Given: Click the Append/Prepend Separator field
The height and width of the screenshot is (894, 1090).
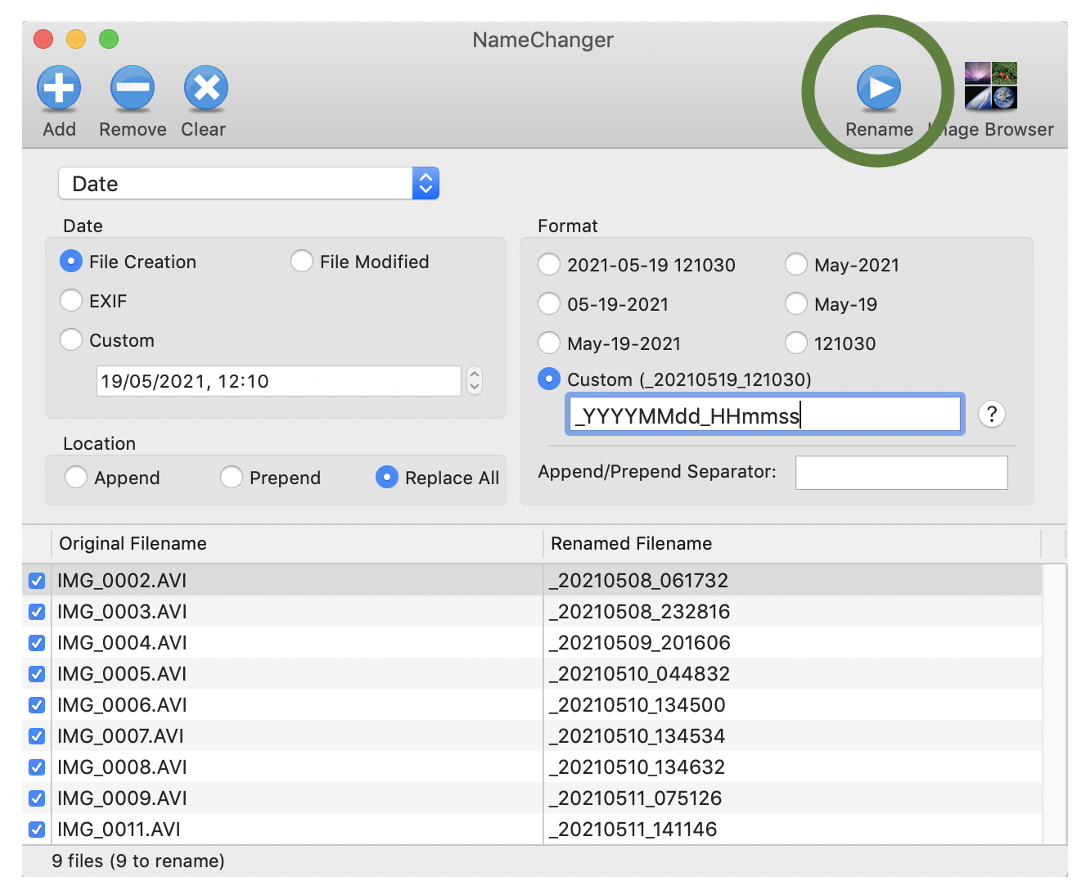Looking at the screenshot, I should [901, 473].
